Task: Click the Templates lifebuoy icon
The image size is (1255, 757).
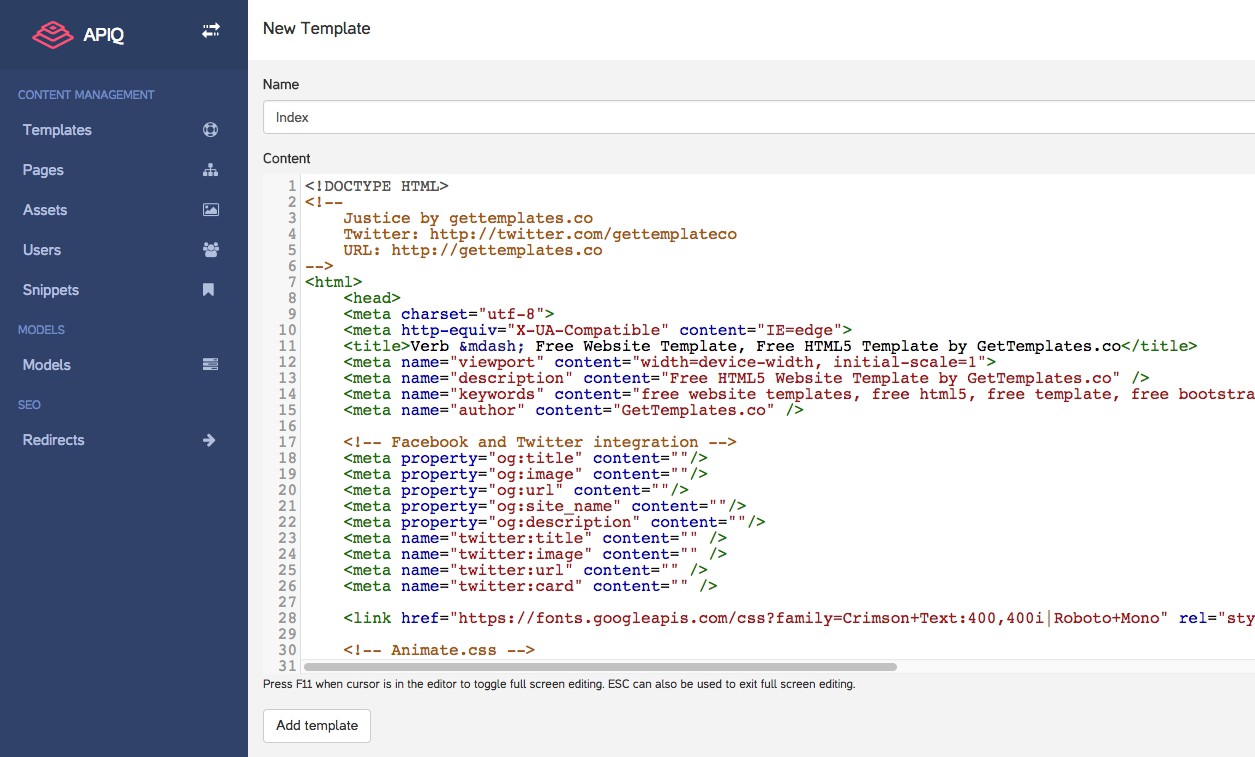Action: 210,130
